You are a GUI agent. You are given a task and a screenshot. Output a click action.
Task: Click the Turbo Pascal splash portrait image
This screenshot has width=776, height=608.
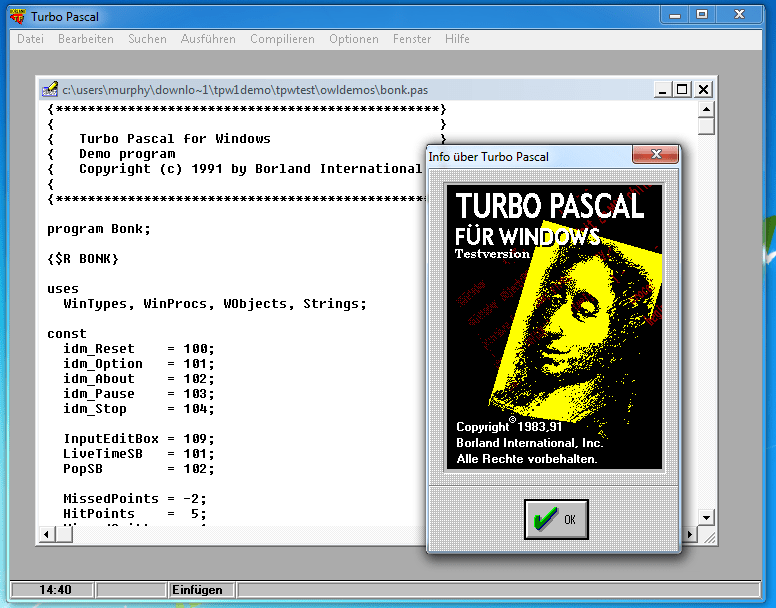tap(554, 327)
